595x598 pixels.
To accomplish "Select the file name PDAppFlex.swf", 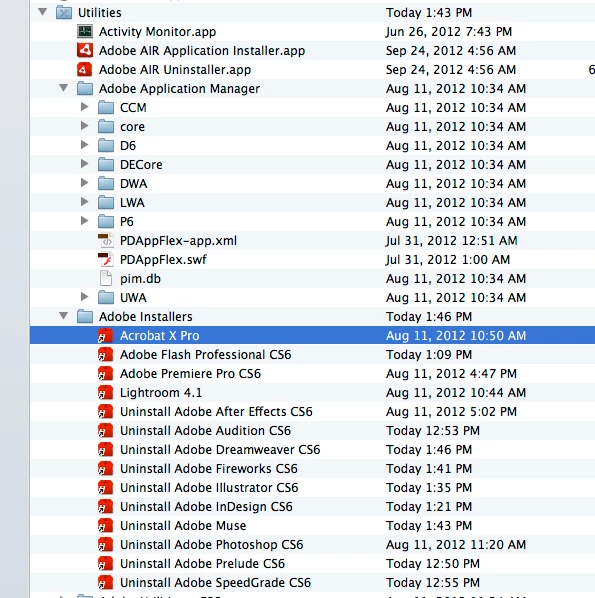I will point(163,260).
